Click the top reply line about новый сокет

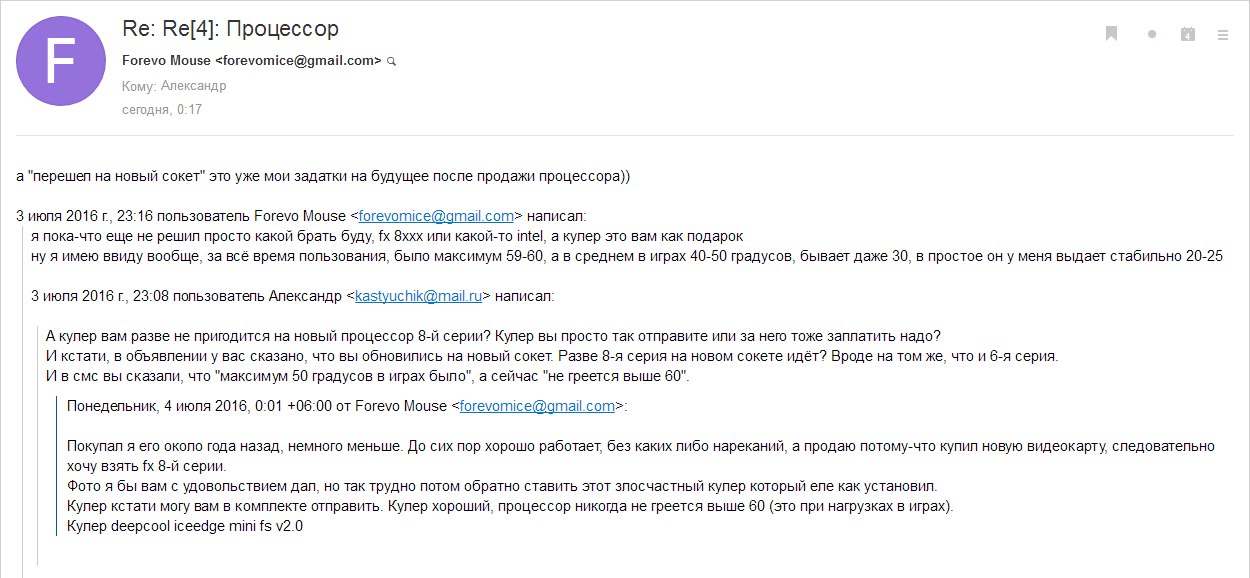pyautogui.click(x=324, y=176)
